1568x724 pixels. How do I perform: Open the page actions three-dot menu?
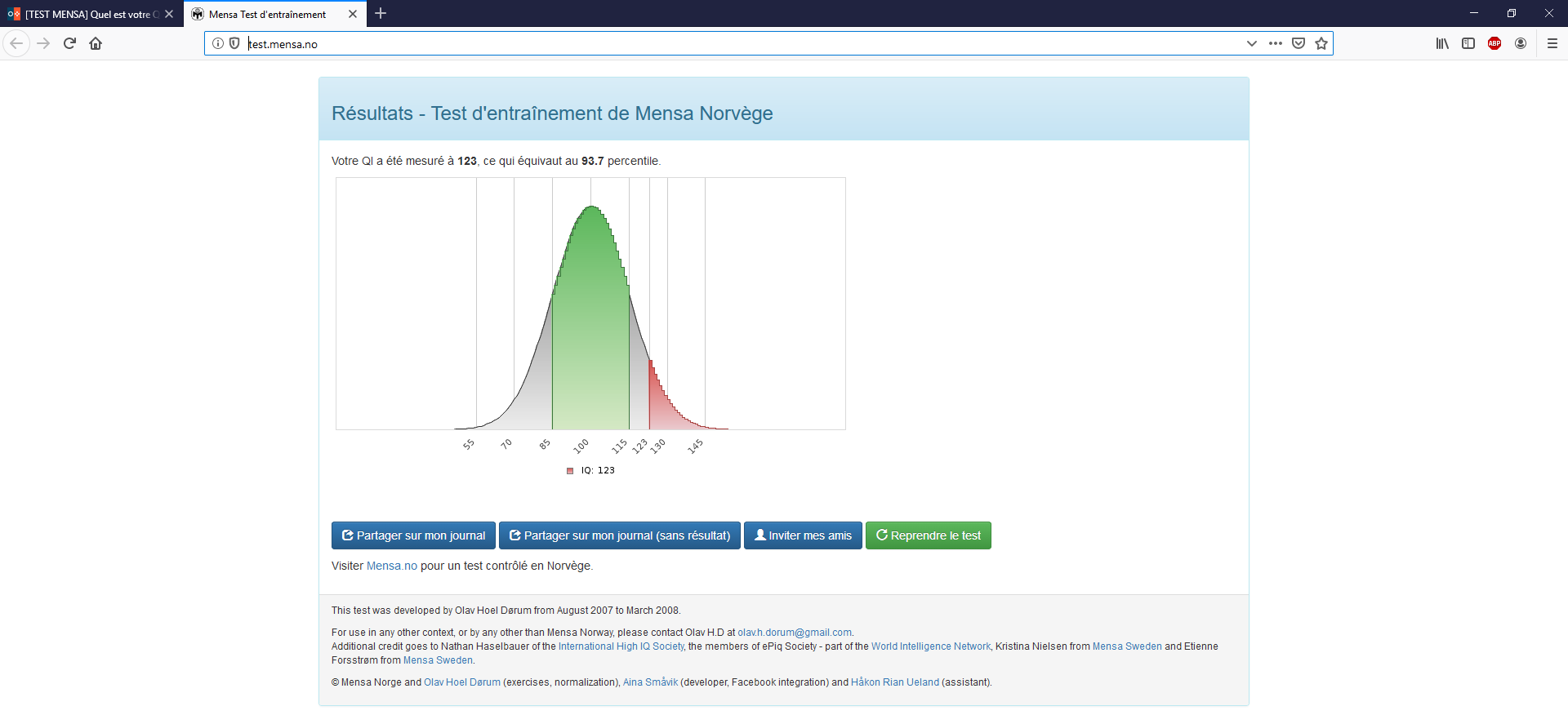click(1276, 43)
